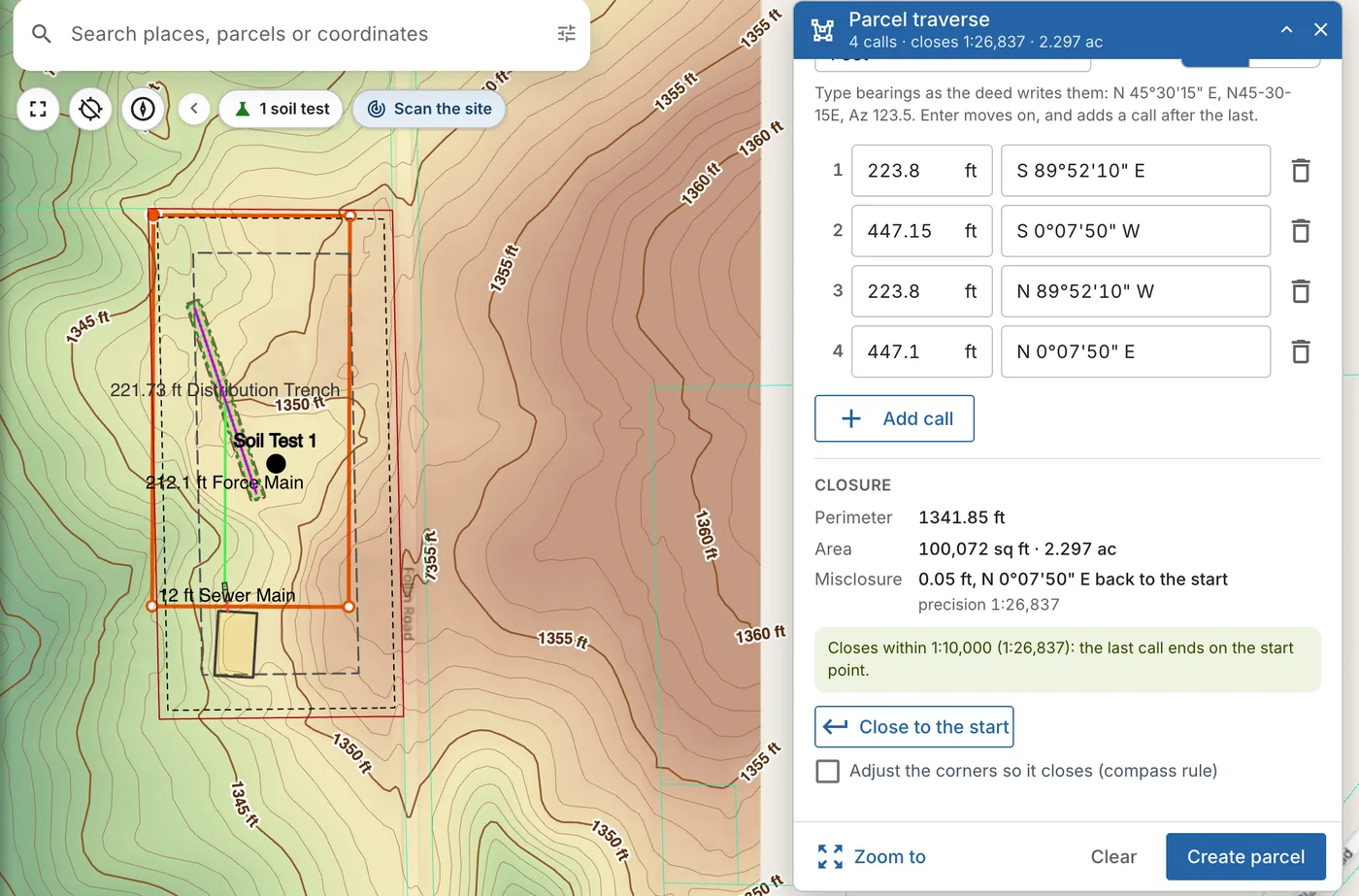The width and height of the screenshot is (1359, 896).
Task: Edit call 1 bearing S 89°52'10" E
Action: pyautogui.click(x=1136, y=171)
